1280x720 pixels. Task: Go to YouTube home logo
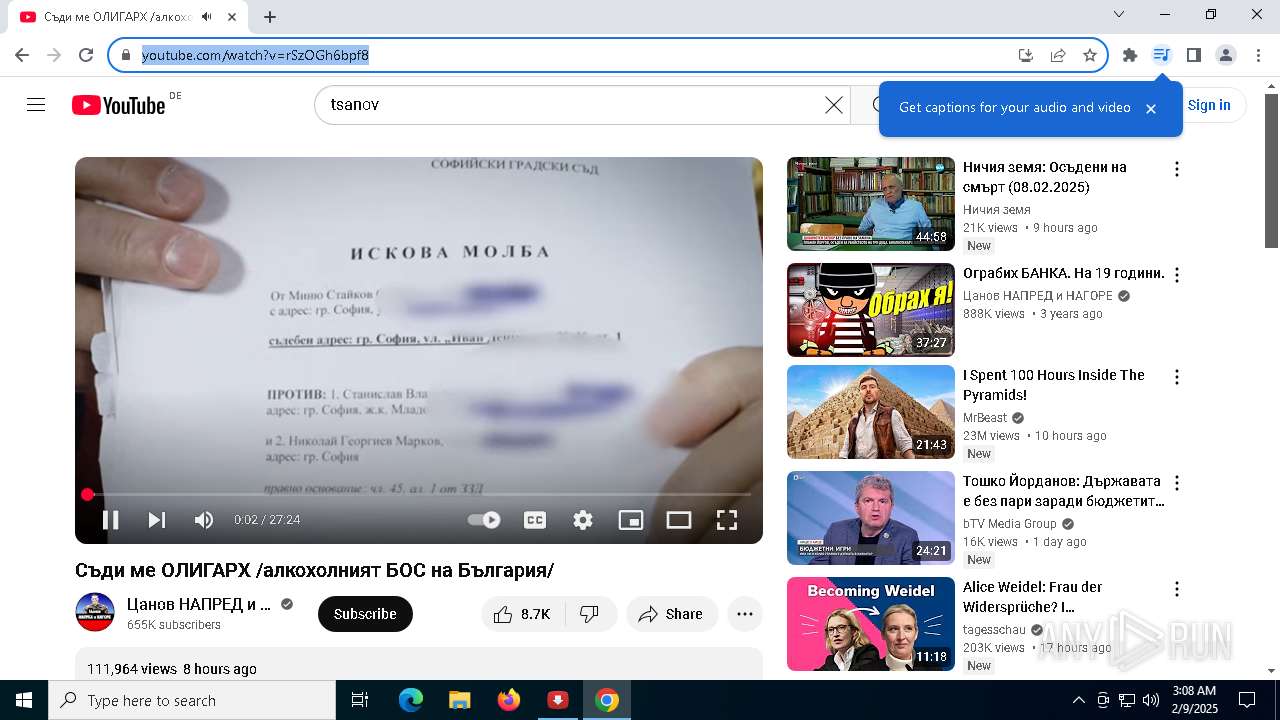click(119, 105)
